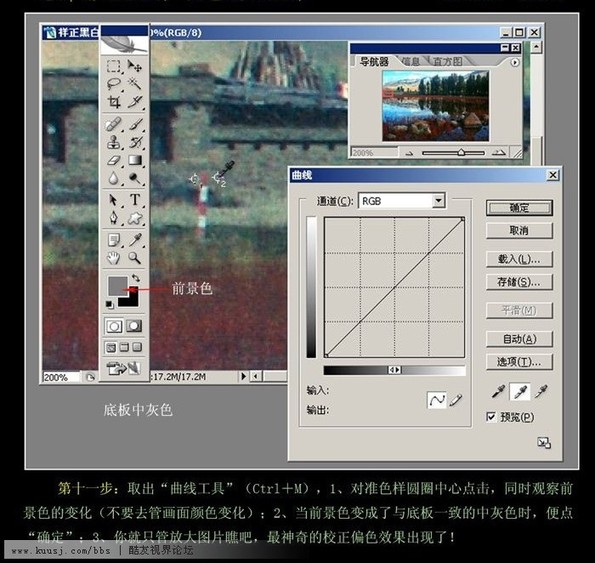The image size is (595, 563).
Task: Select the Lasso tool
Action: (113, 83)
